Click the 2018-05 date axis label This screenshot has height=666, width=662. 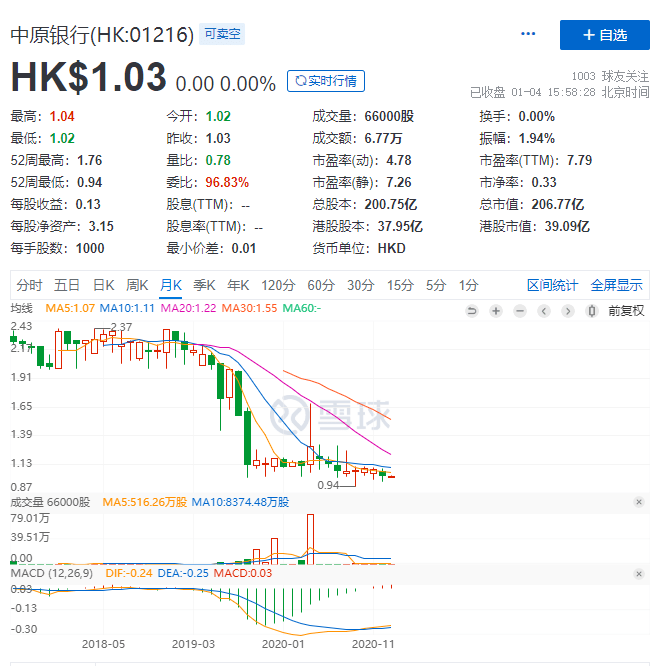pyautogui.click(x=103, y=644)
